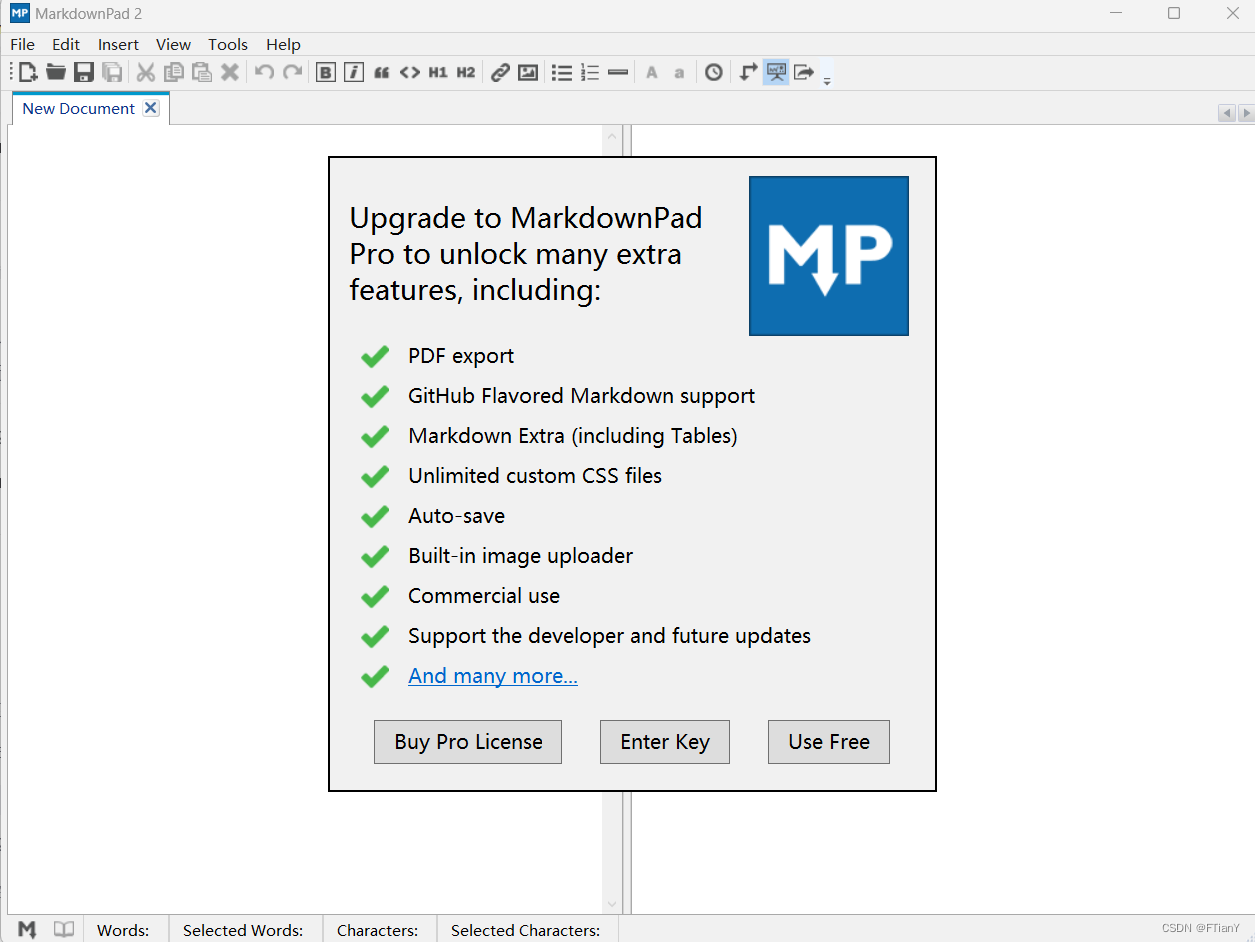Click the Enter Key button
Image resolution: width=1255 pixels, height=942 pixels.
point(665,742)
